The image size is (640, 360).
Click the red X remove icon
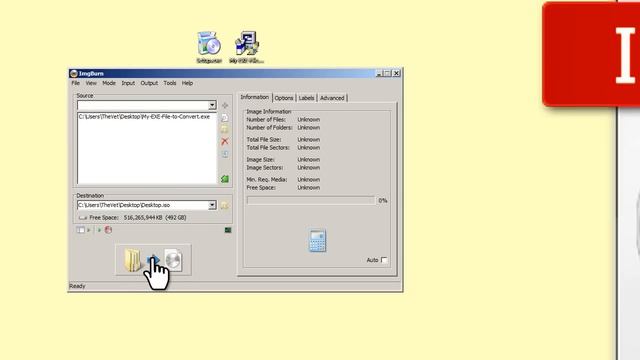(x=224, y=142)
